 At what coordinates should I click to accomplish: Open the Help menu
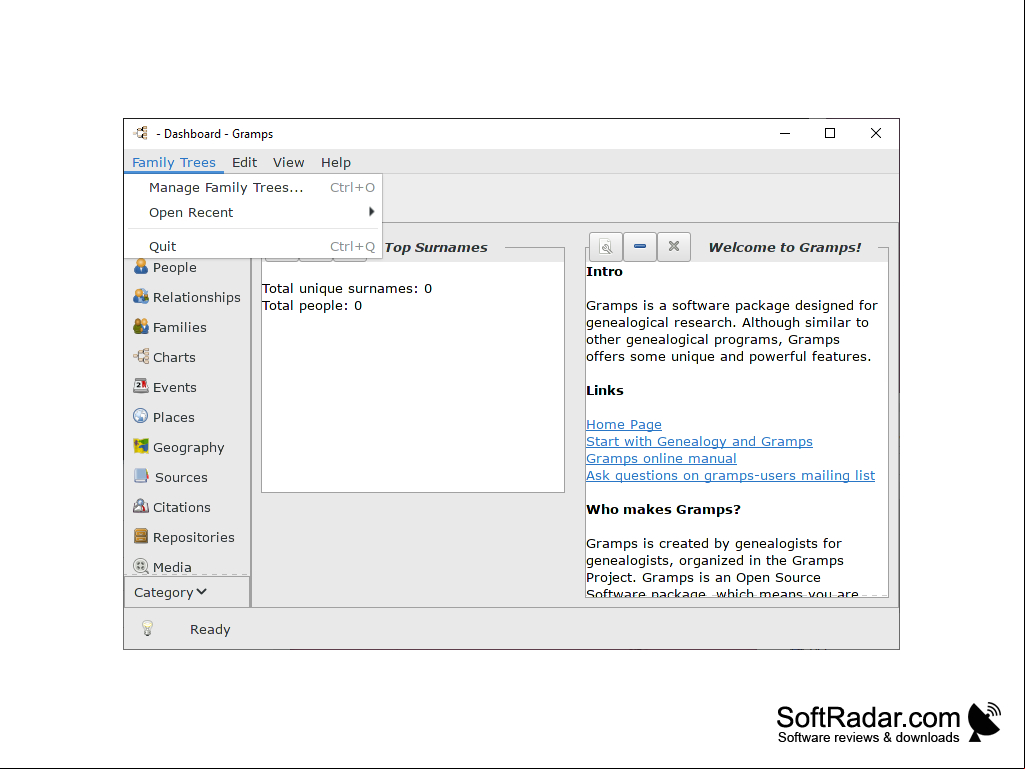click(336, 162)
